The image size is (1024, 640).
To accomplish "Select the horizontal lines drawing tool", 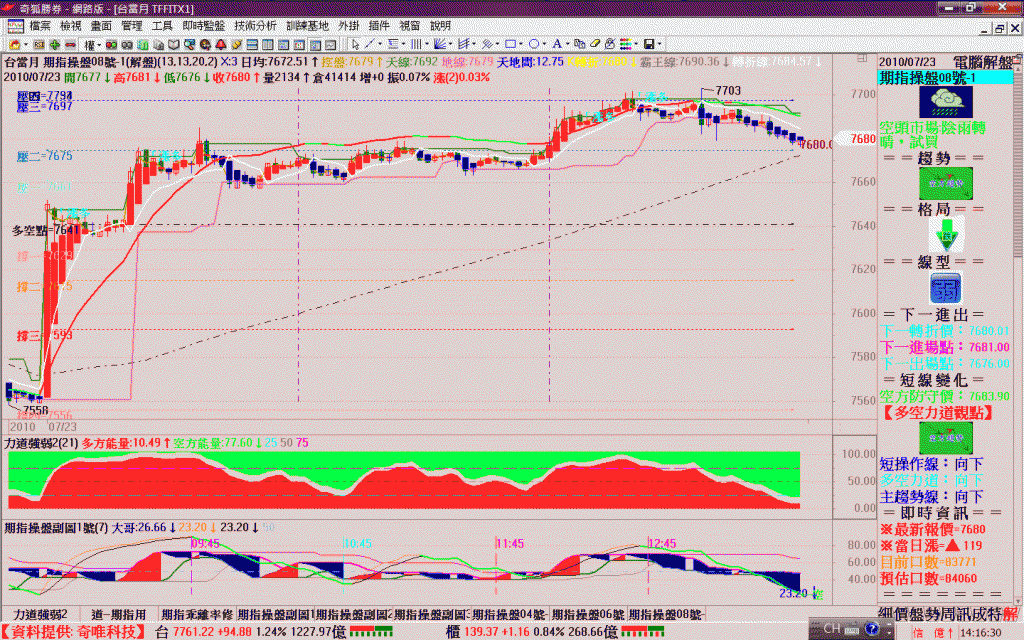I will click(392, 44).
